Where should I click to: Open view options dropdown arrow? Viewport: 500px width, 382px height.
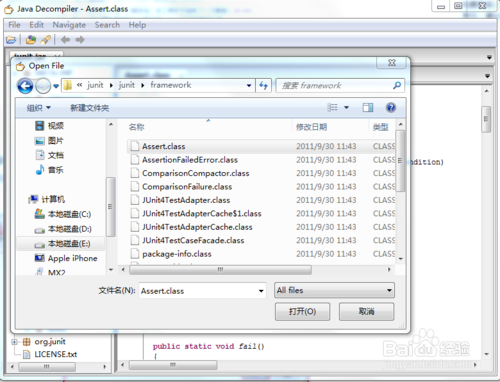coord(346,107)
